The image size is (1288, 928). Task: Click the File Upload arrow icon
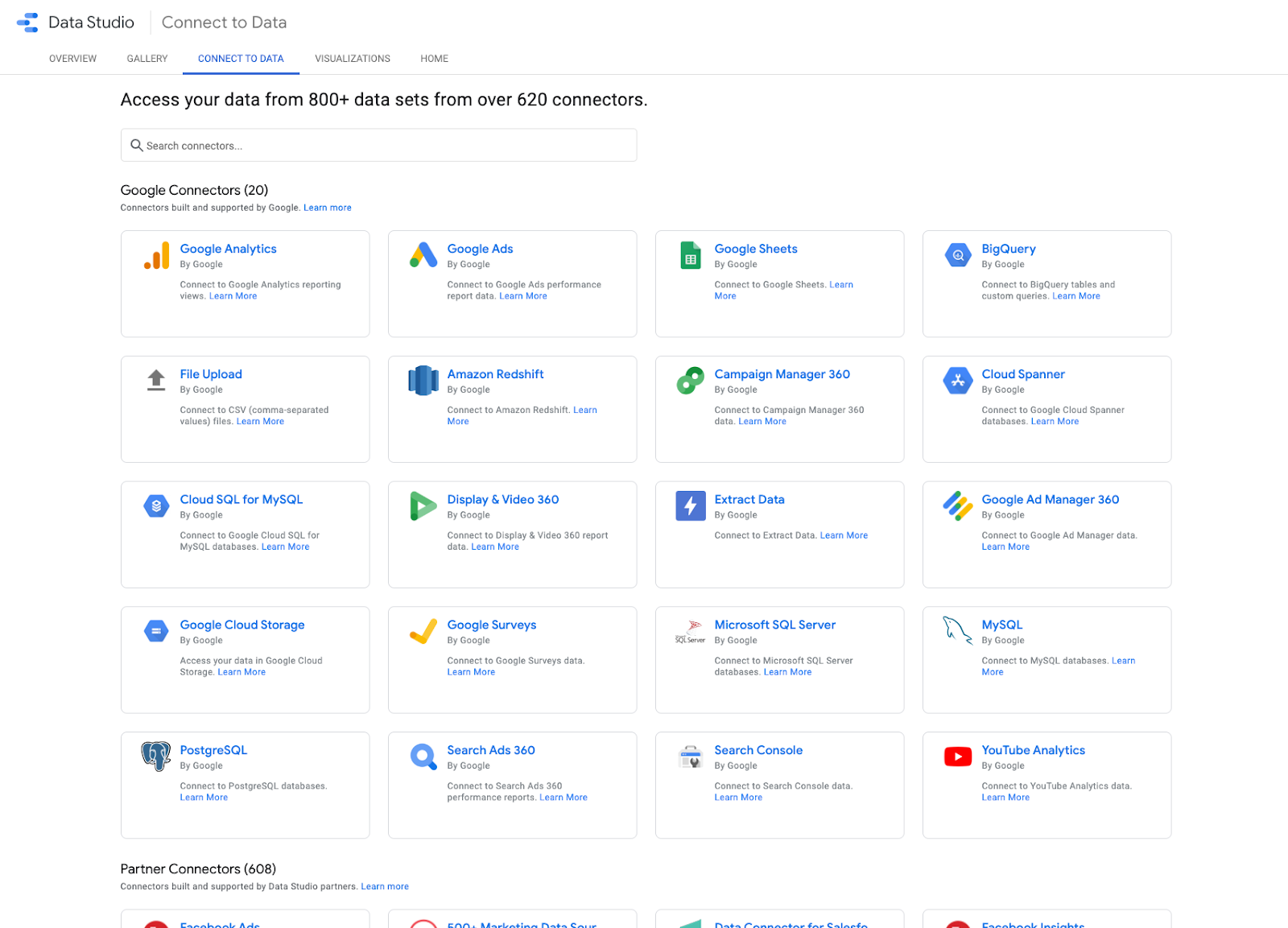(x=156, y=380)
